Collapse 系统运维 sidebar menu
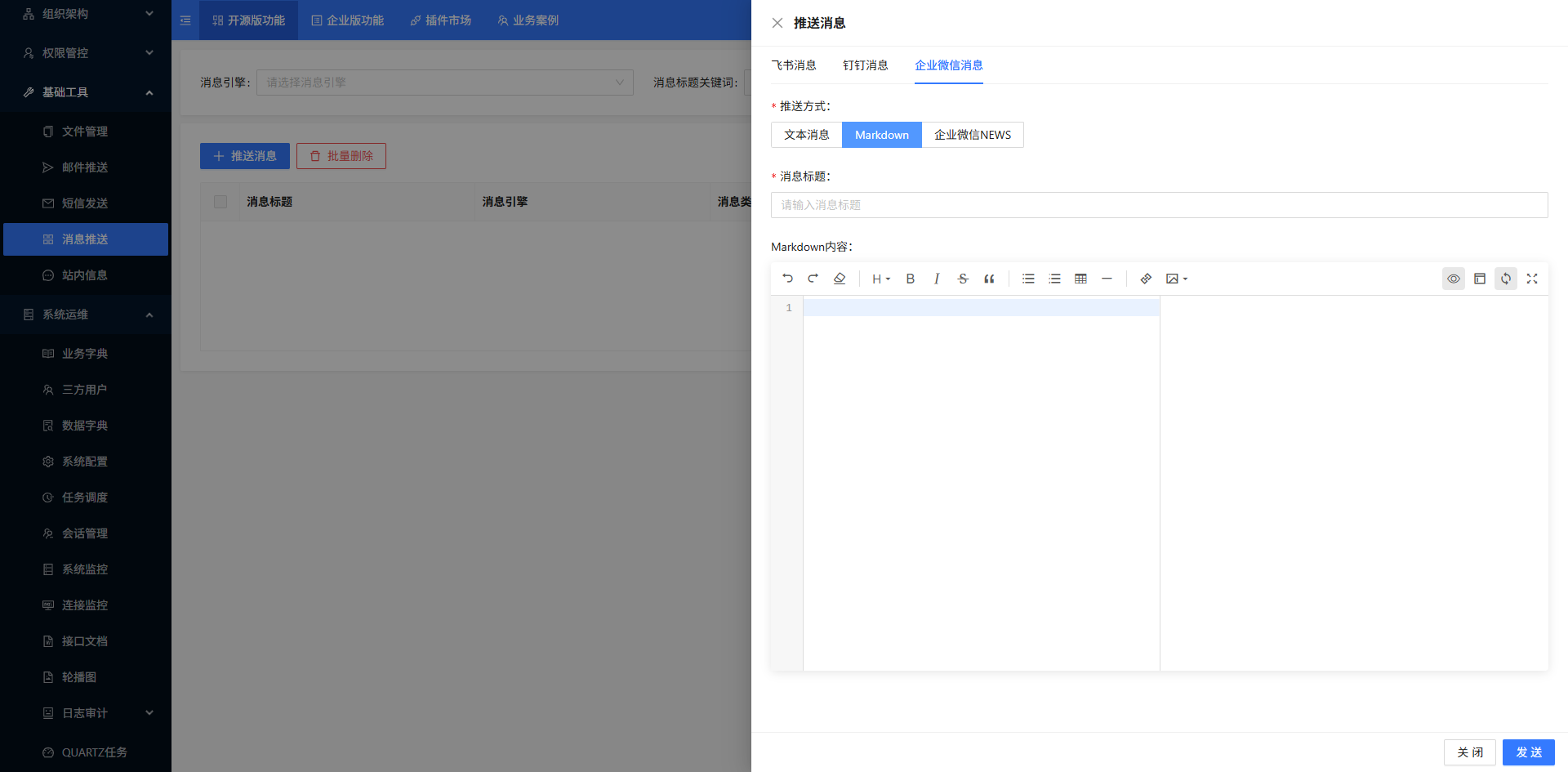 click(x=86, y=315)
